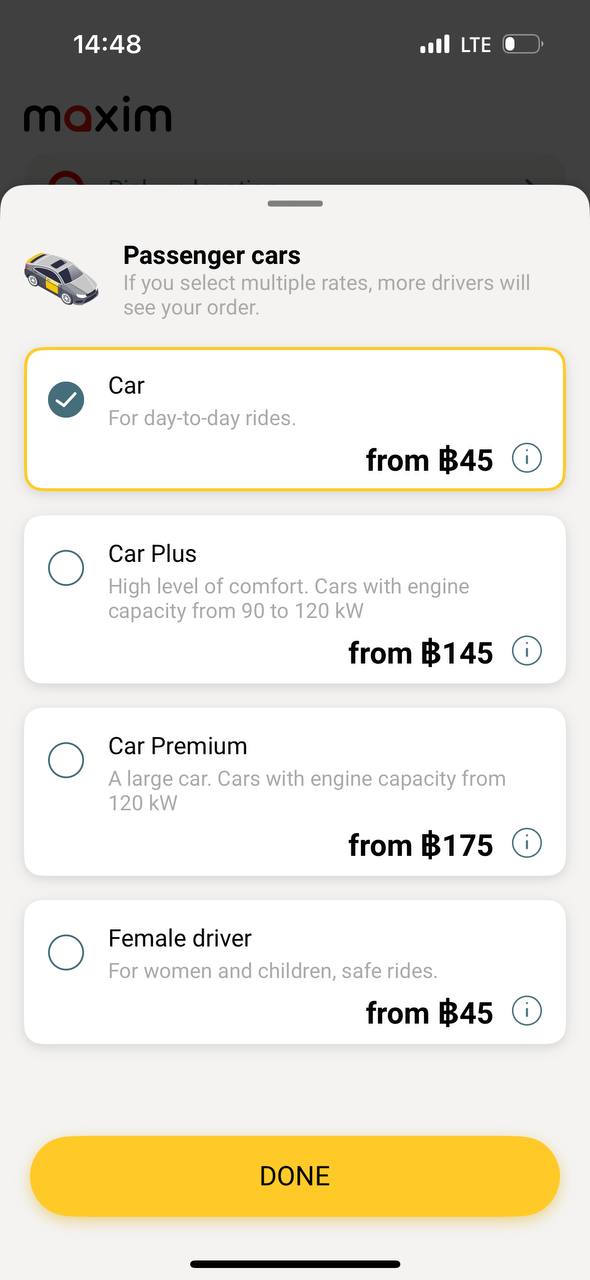This screenshot has width=590, height=1280.
Task: Confirm selection with the DONE button
Action: point(295,1176)
